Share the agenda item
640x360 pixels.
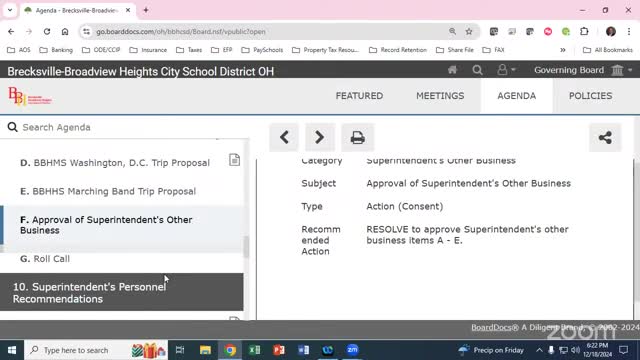(605, 137)
